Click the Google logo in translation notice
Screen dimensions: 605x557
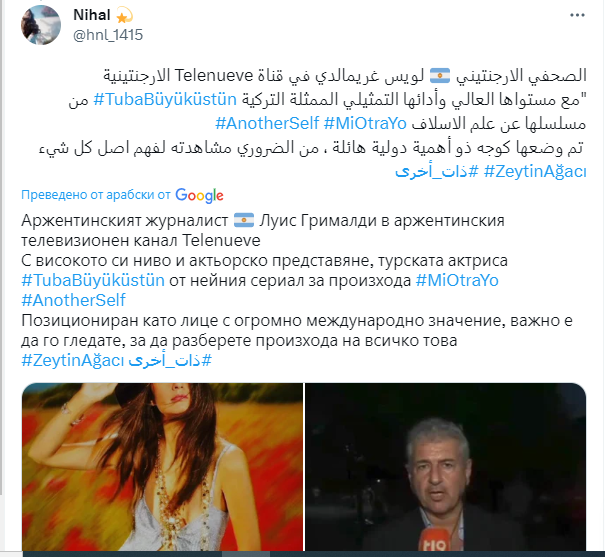pos(199,196)
